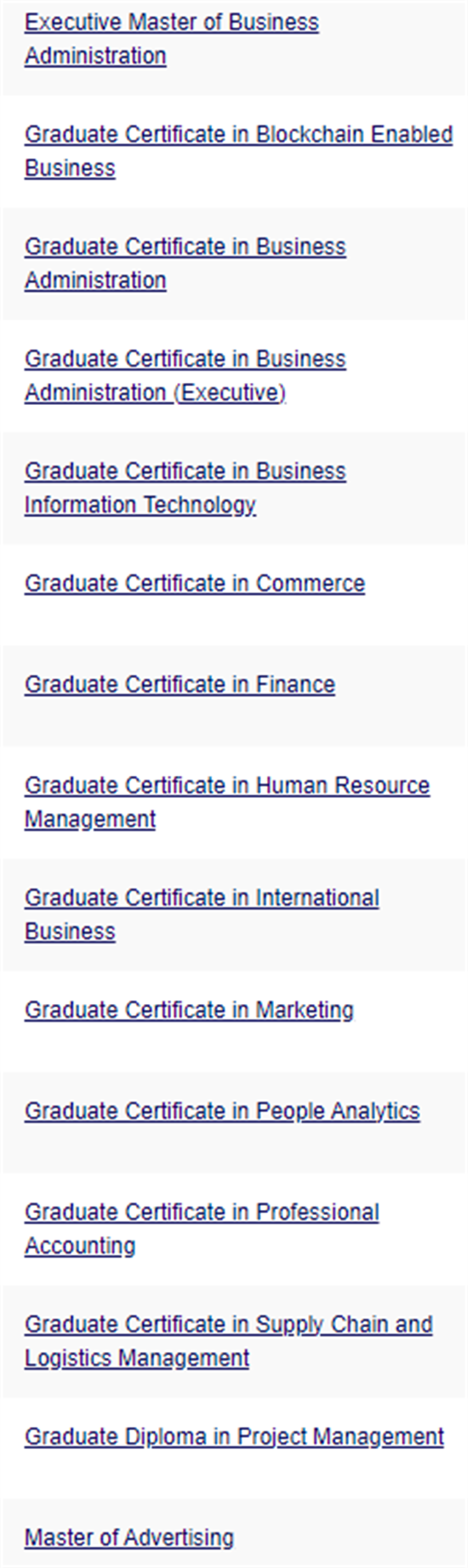468x1568 pixels.
Task: Click 'Management' under Human Resource certificate link
Action: pos(90,820)
